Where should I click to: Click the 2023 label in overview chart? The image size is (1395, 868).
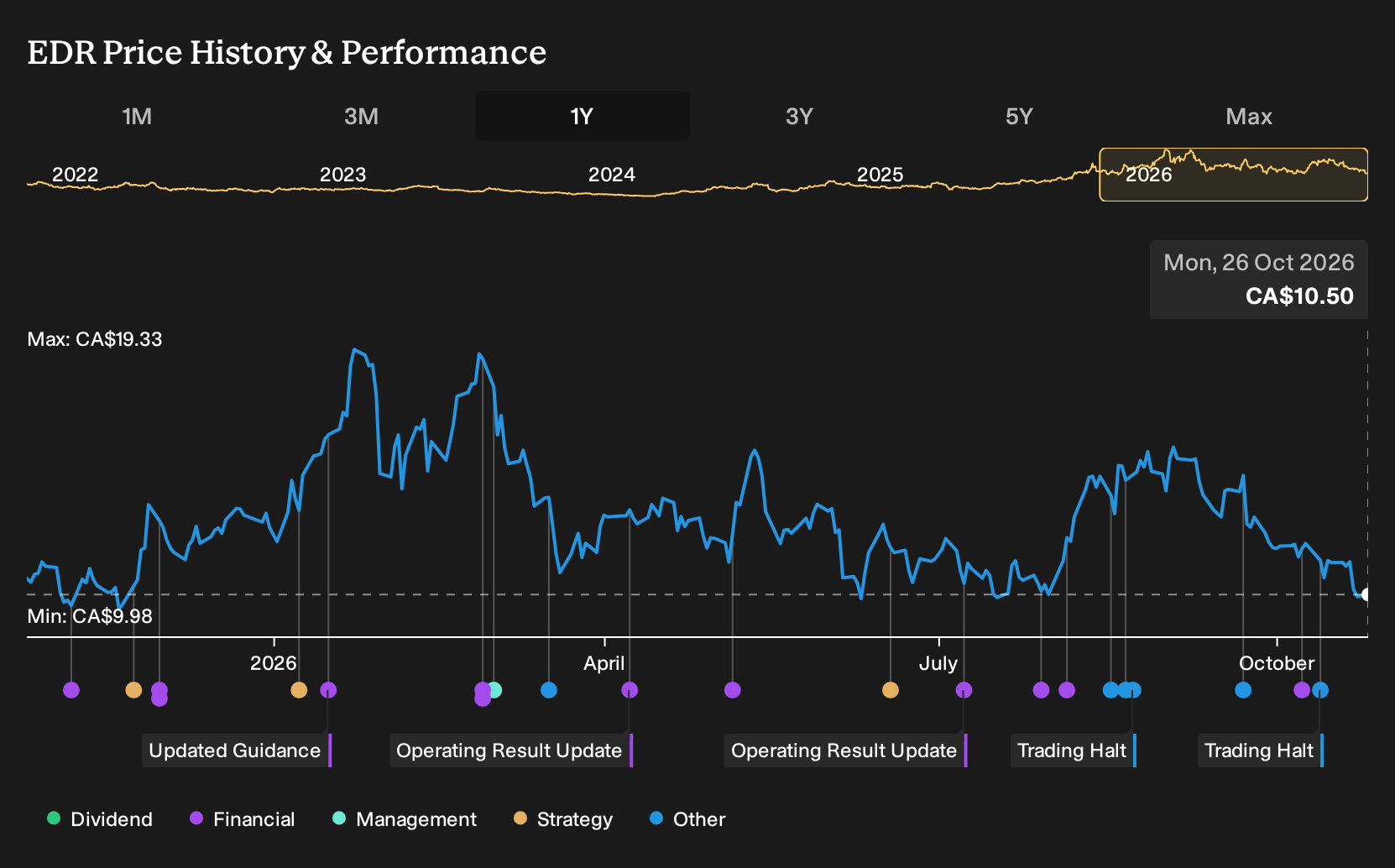tap(342, 175)
